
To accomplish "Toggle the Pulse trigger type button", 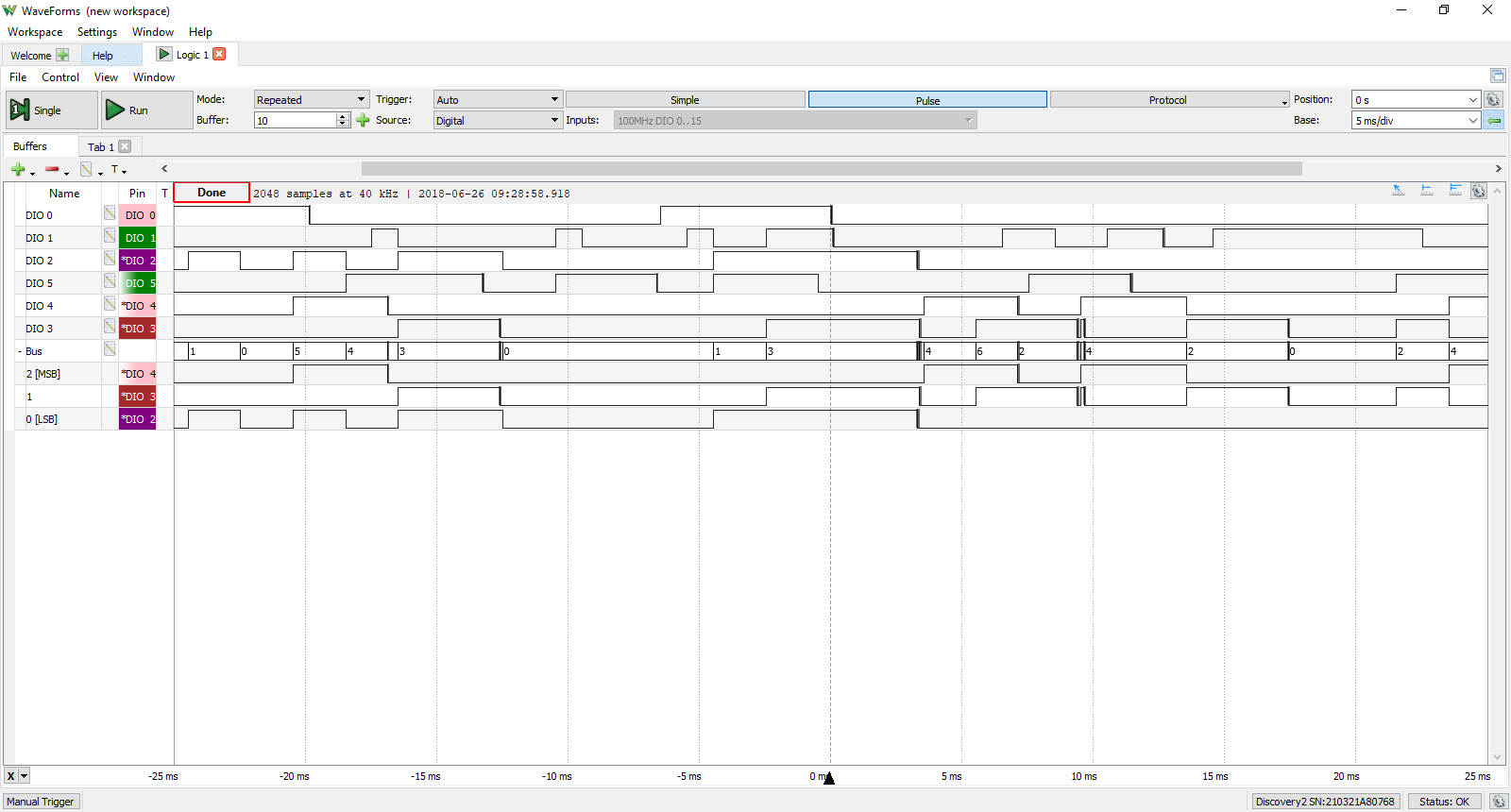I will tap(926, 100).
